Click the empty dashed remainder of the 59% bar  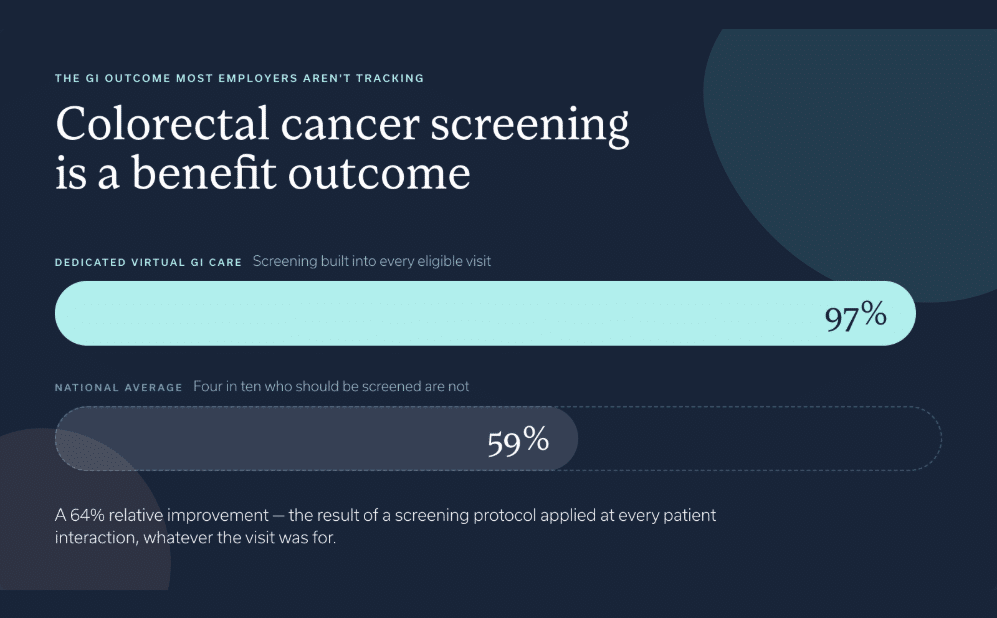click(760, 439)
